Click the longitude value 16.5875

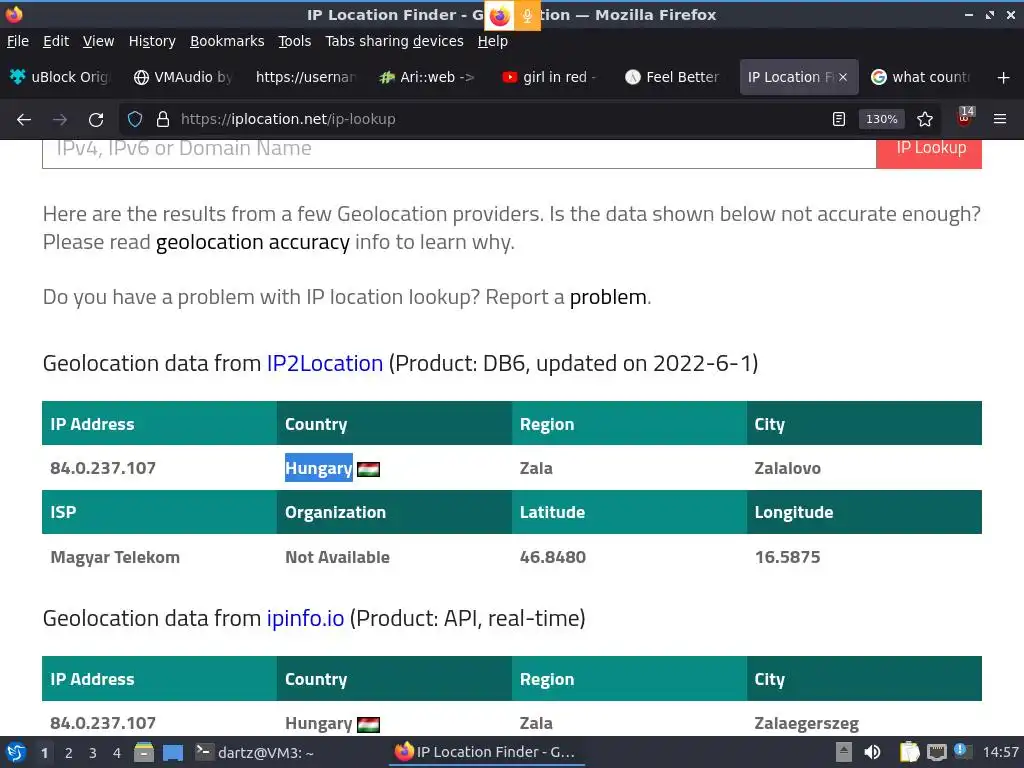pyautogui.click(x=788, y=557)
